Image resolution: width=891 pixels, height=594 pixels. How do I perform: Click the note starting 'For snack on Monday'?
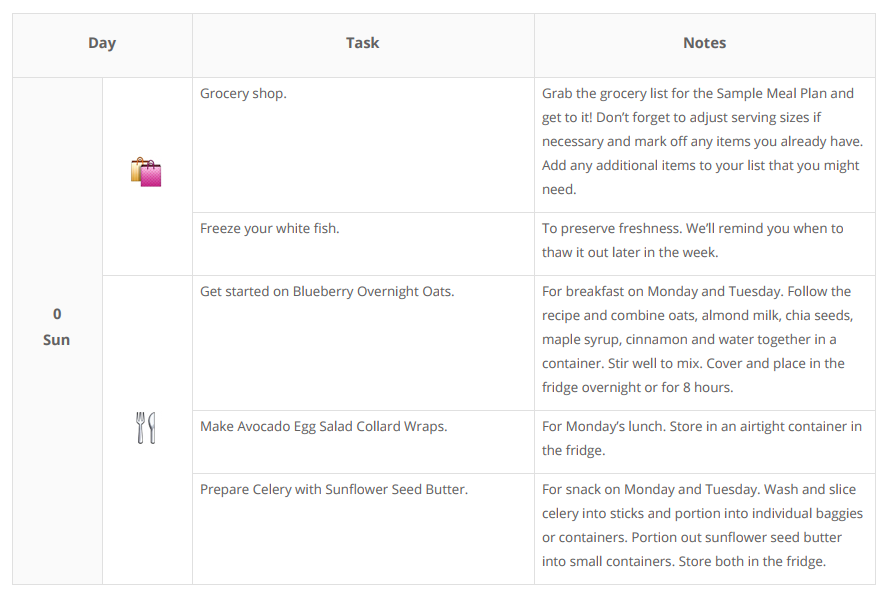pos(702,525)
